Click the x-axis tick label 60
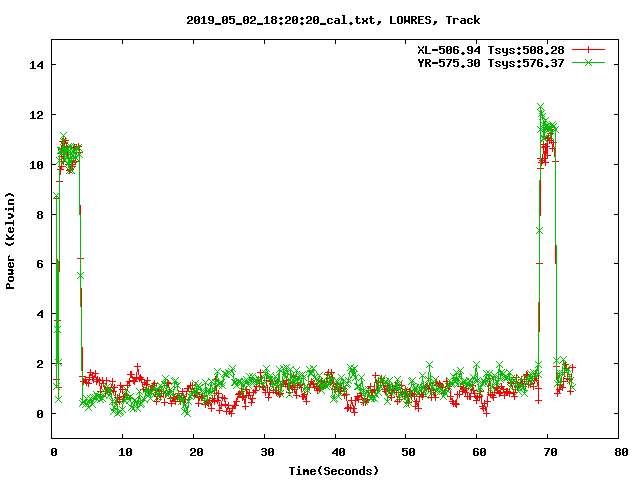 pos(479,452)
